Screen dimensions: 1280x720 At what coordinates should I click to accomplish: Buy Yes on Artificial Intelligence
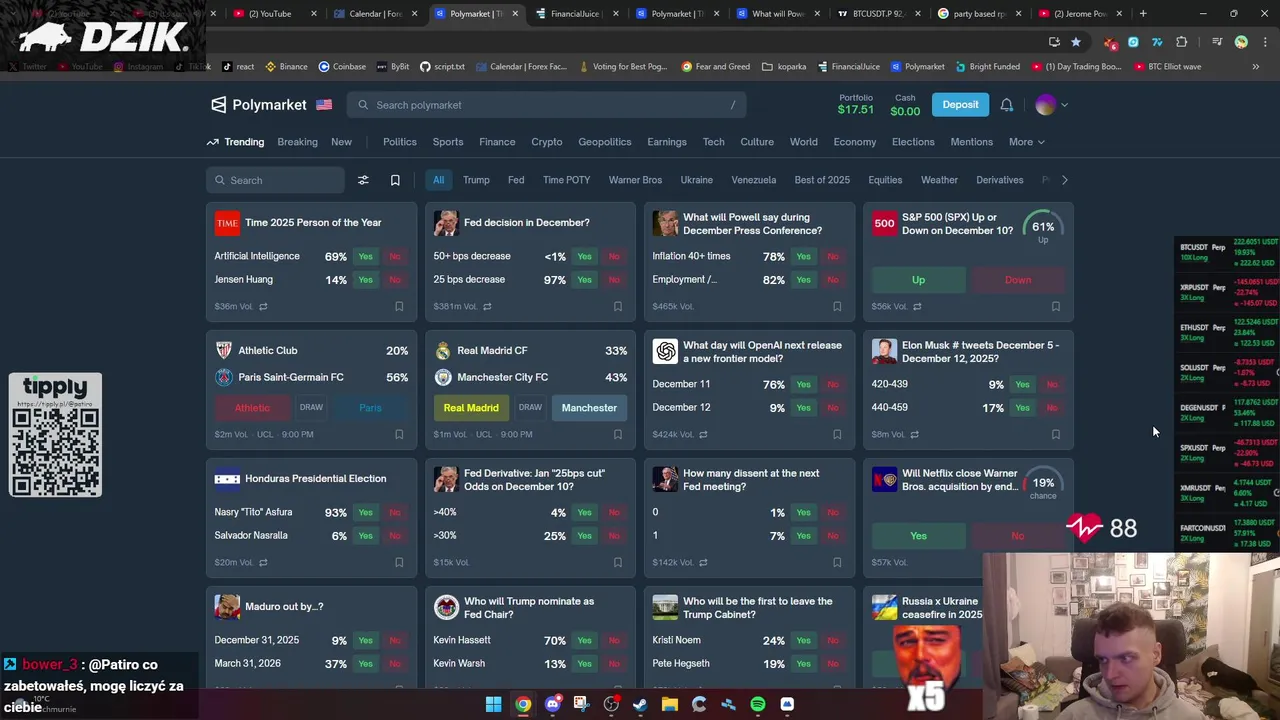[x=365, y=257]
